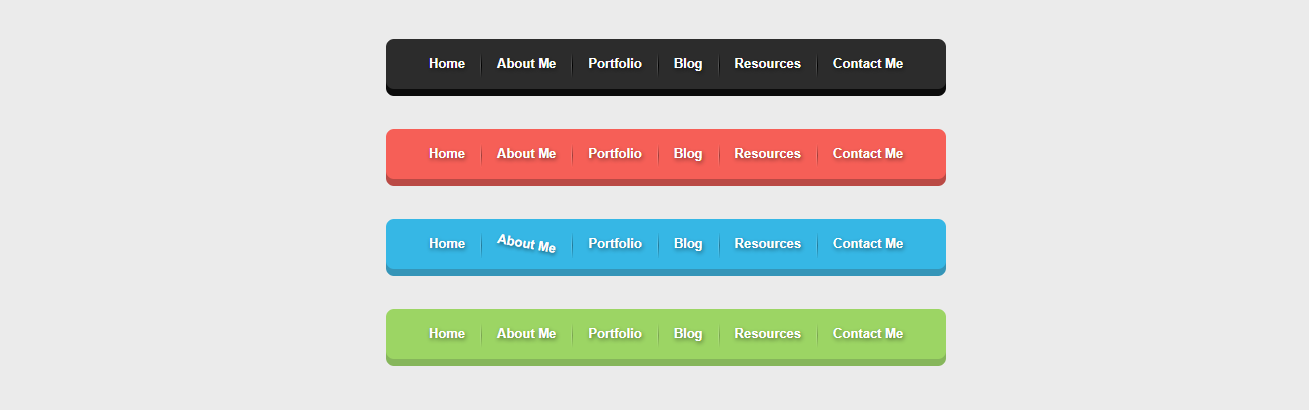Click Contact Me in the black menu
Image resolution: width=1309 pixels, height=410 pixels.
coord(868,64)
